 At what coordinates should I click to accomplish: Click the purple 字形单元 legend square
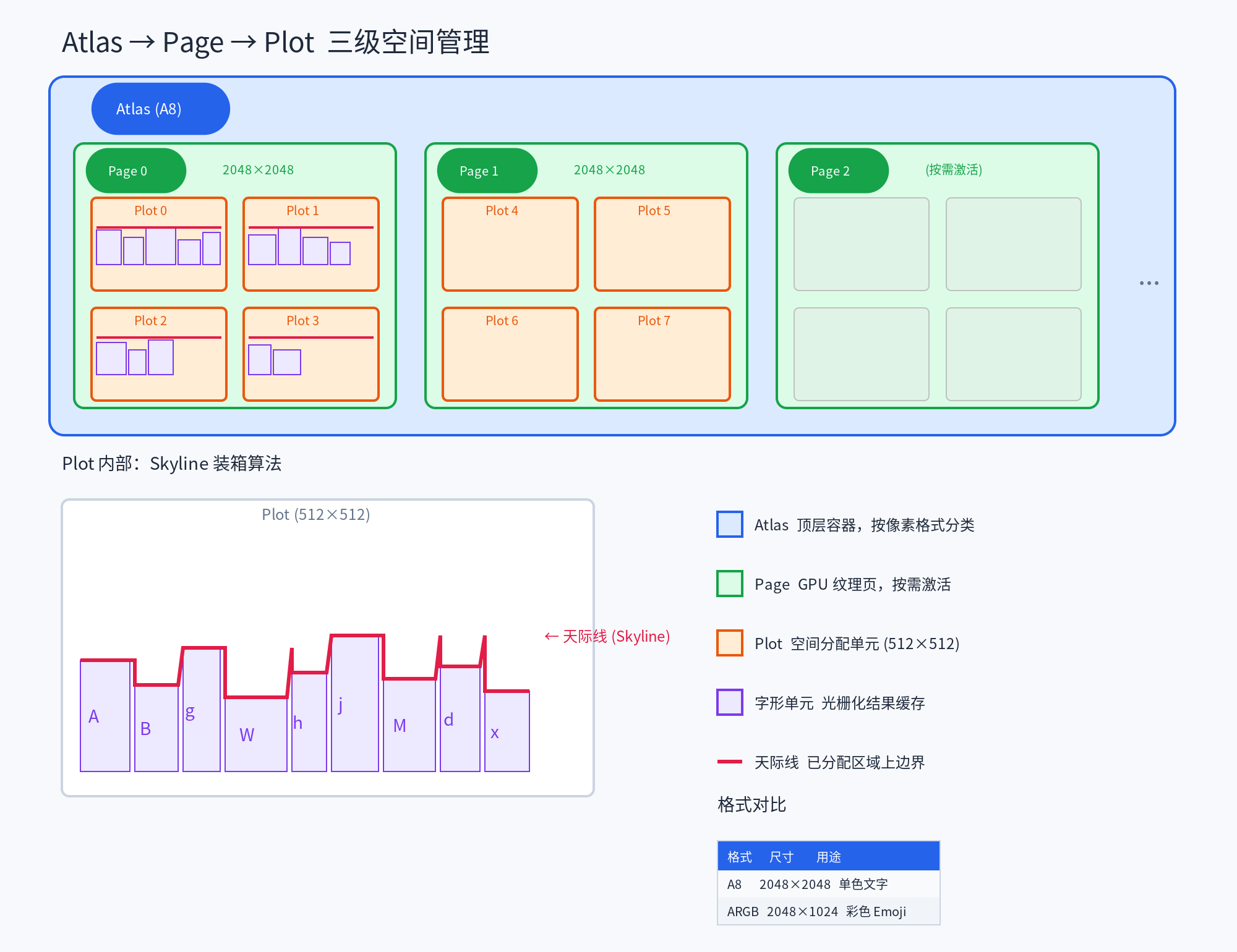pyautogui.click(x=729, y=702)
